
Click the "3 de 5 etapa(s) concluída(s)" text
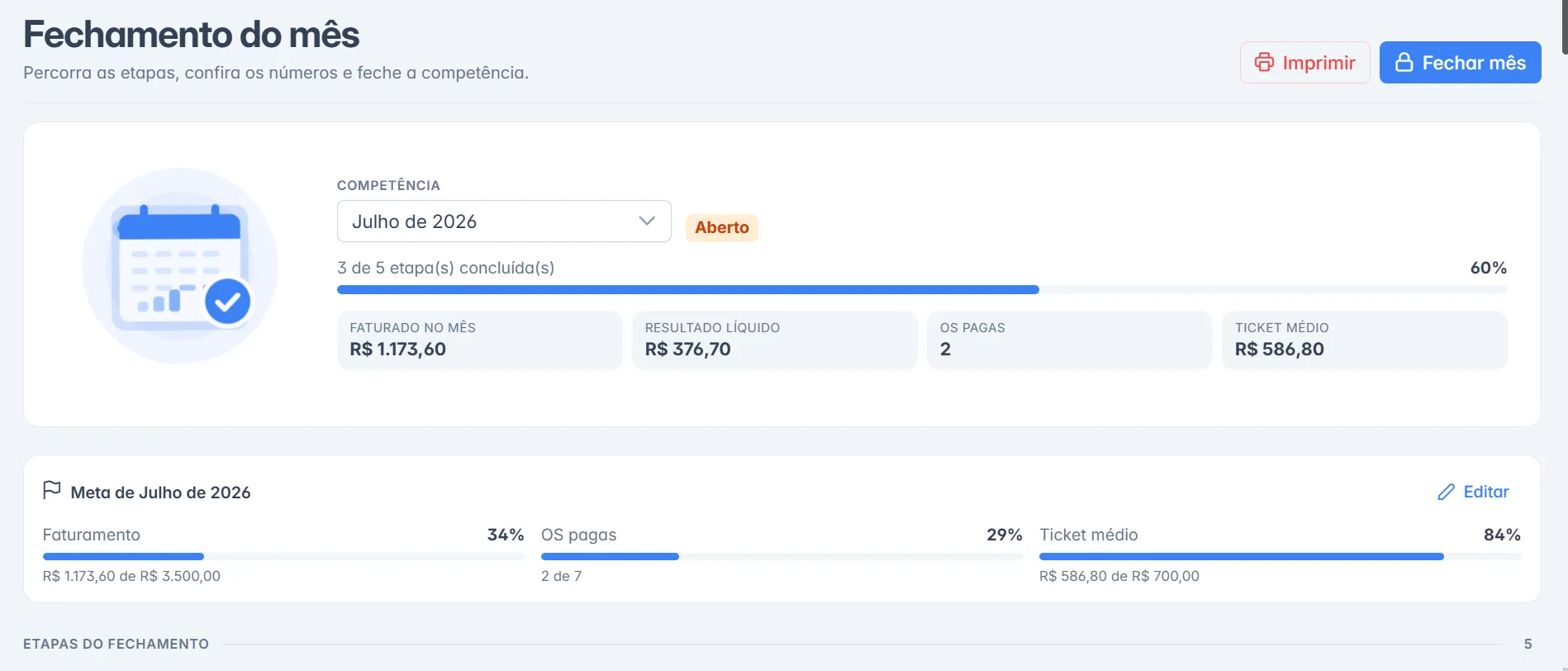(445, 268)
